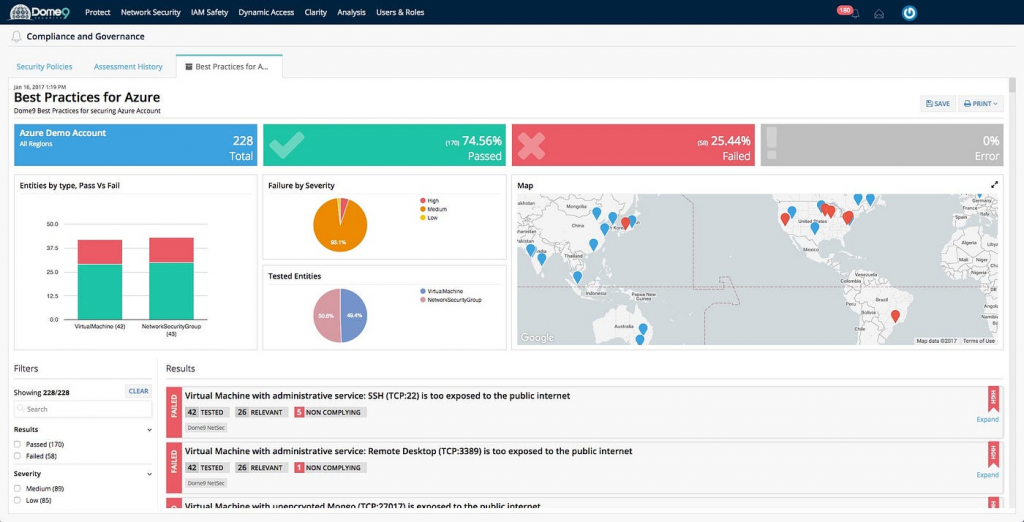Open the Network Security menu
Image resolution: width=1024 pixels, height=522 pixels.
point(150,12)
